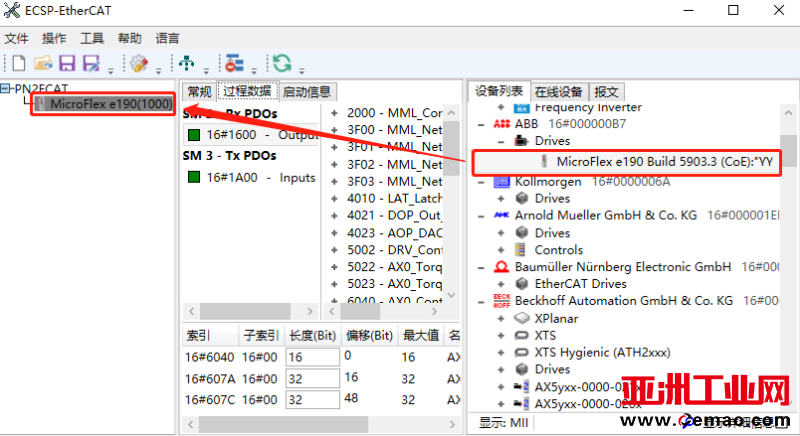This screenshot has height=436, width=800.
Task: Expand the EtherCAT Drives node
Action: pyautogui.click(x=501, y=284)
